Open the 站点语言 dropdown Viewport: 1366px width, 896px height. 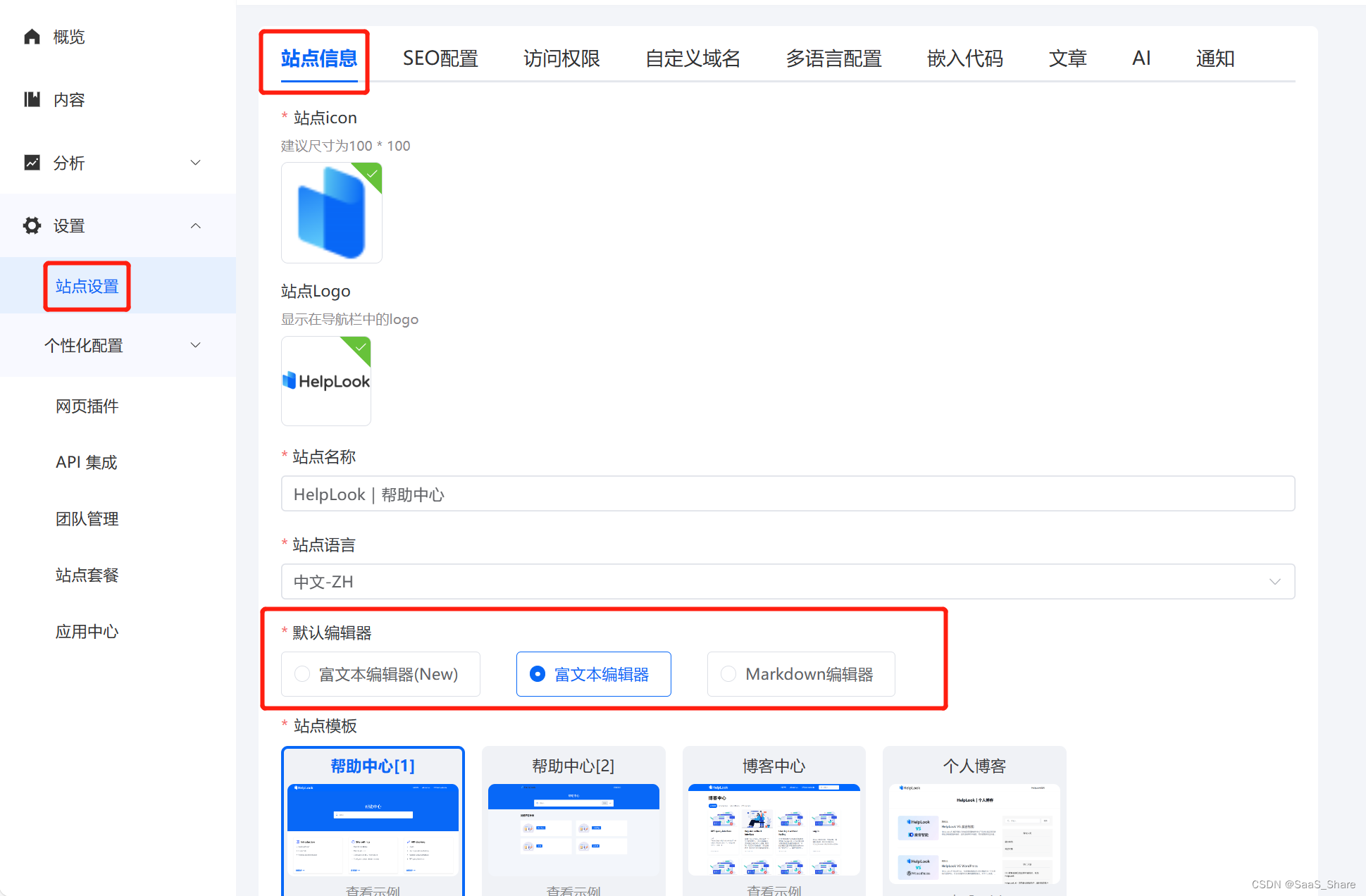point(787,582)
